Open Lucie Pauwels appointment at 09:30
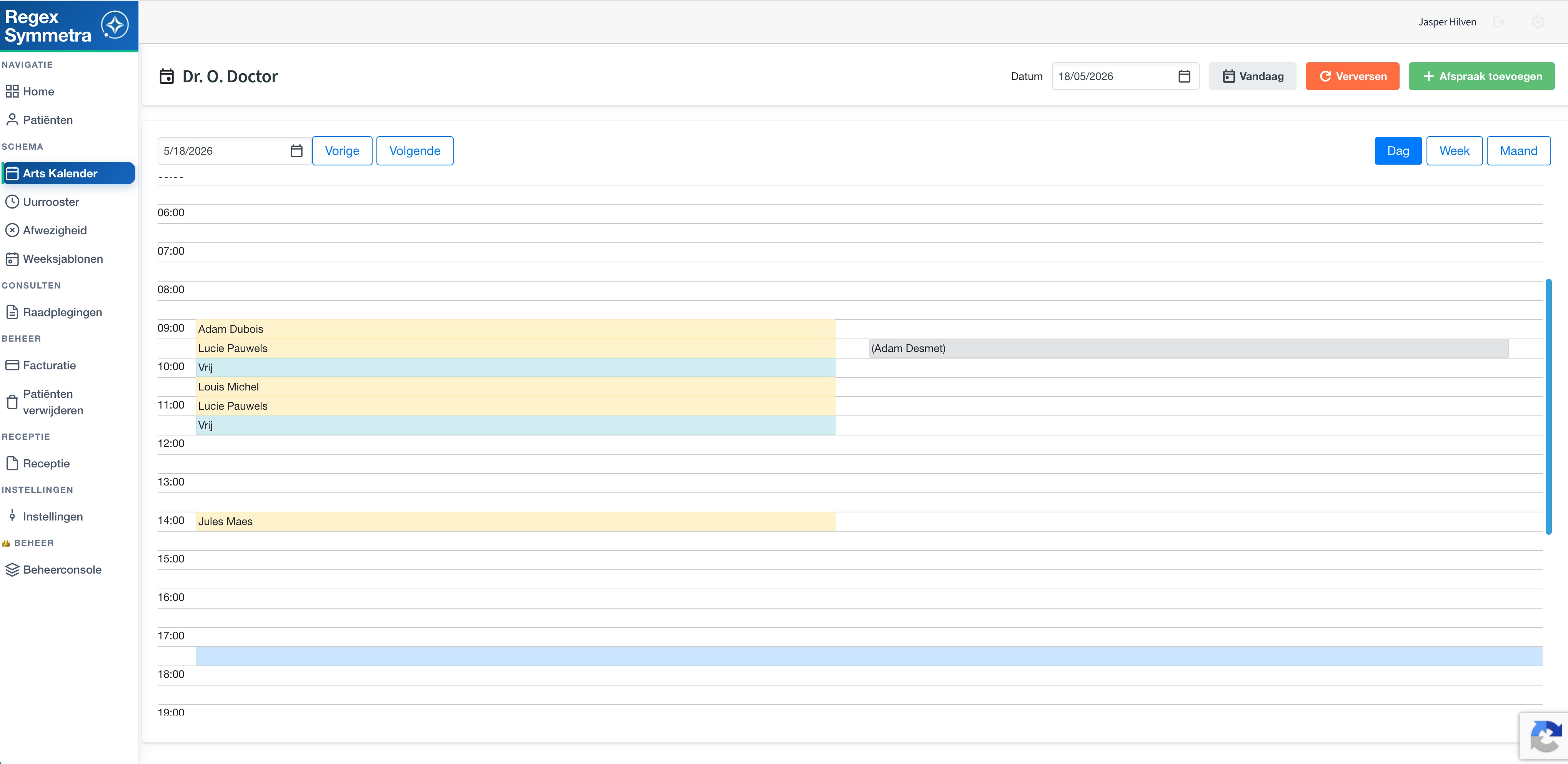 tap(516, 348)
